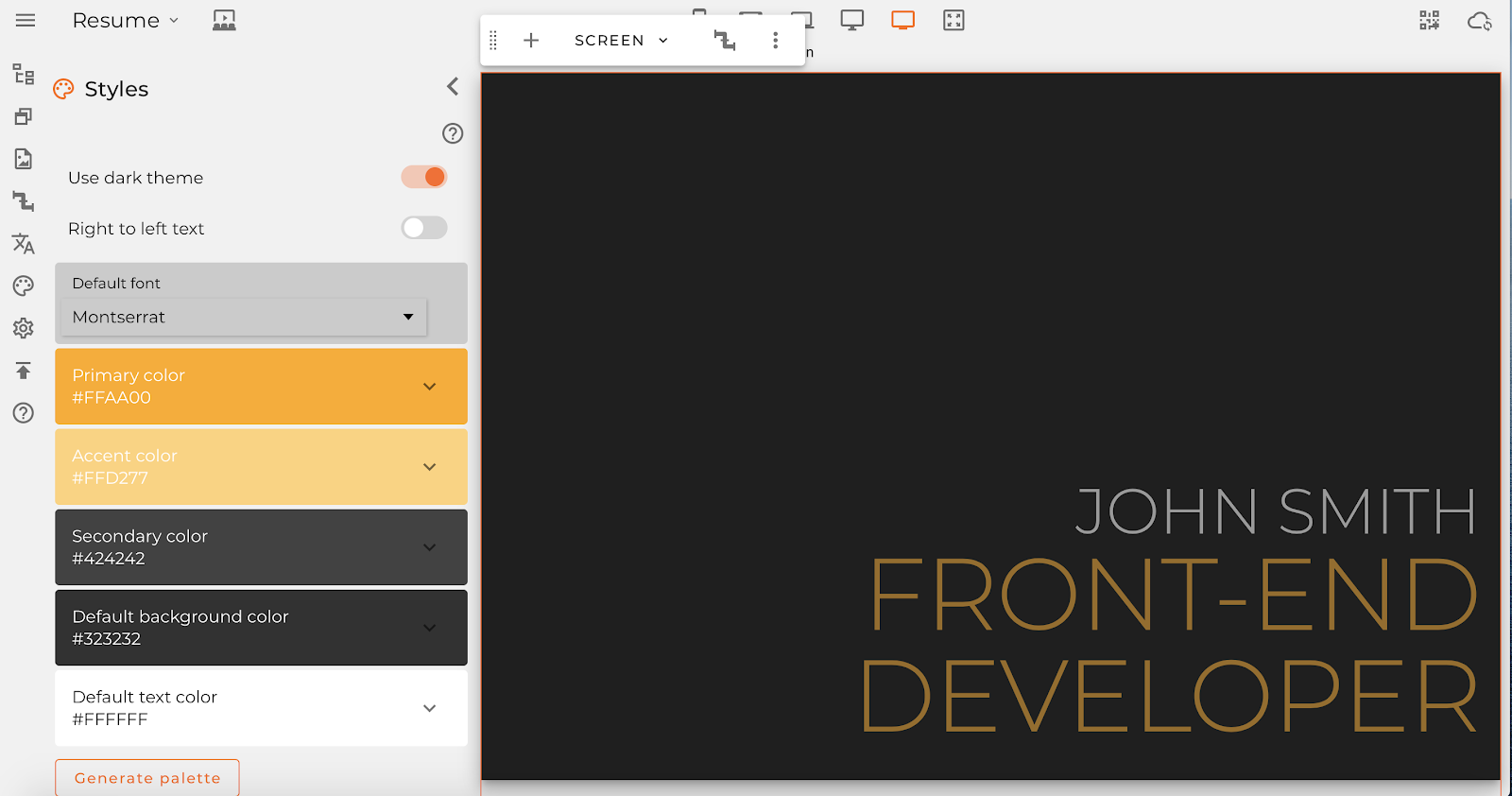This screenshot has width=1512, height=796.
Task: Open Styles panel help question mark
Action: point(453,133)
